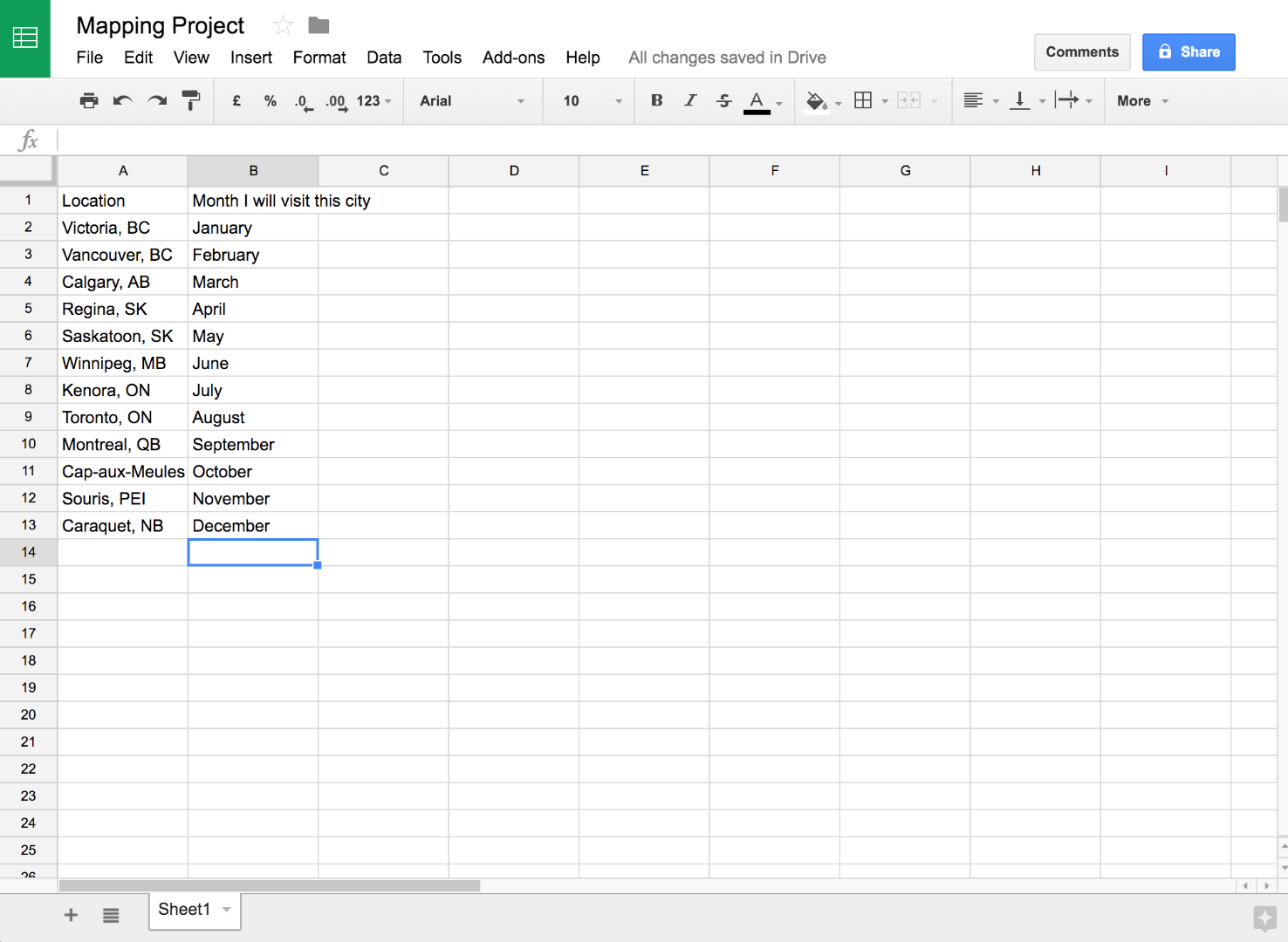Open the Arial font dropdown

(x=472, y=100)
